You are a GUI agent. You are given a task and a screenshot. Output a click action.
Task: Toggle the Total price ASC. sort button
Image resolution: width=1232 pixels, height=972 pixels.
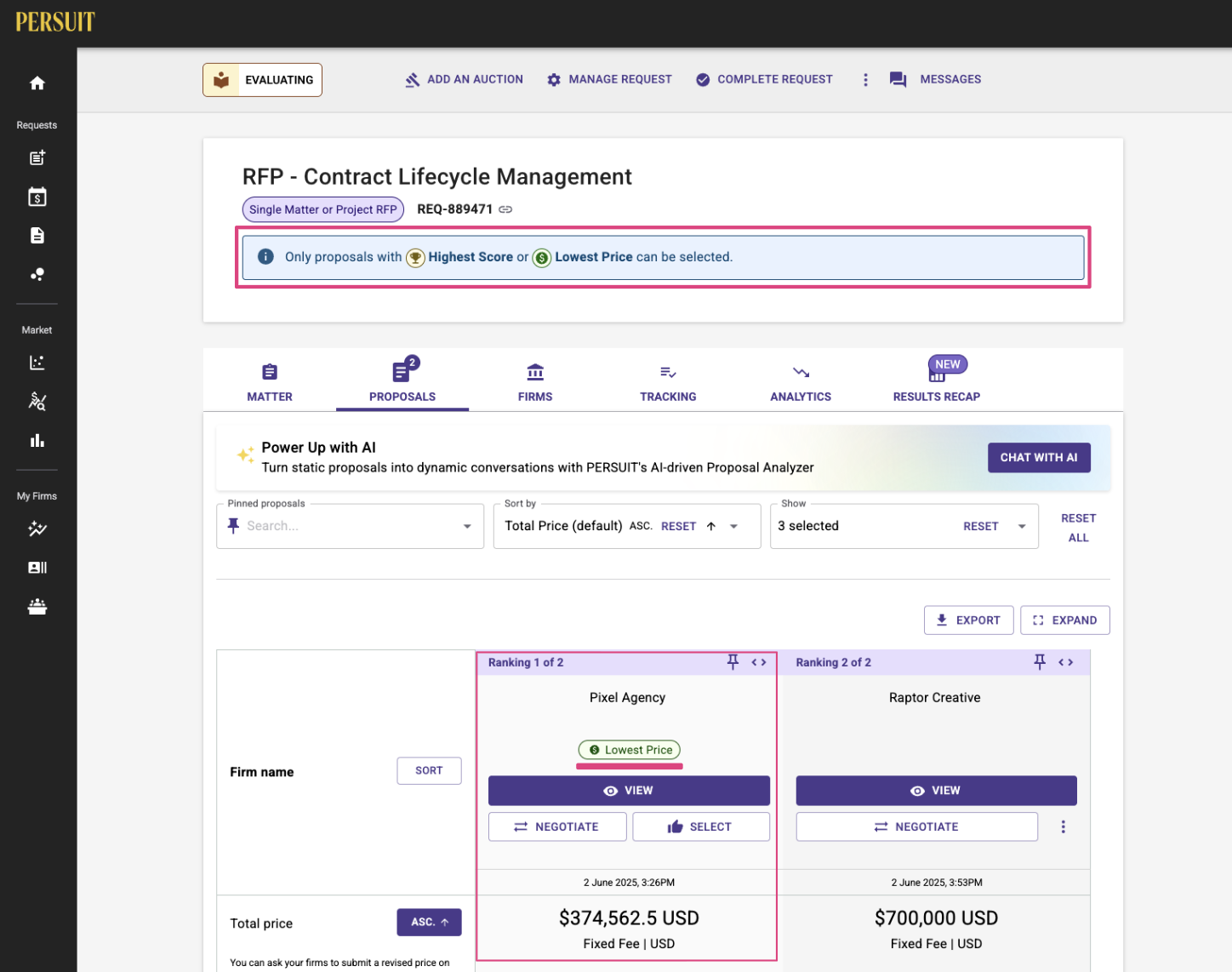click(x=429, y=922)
